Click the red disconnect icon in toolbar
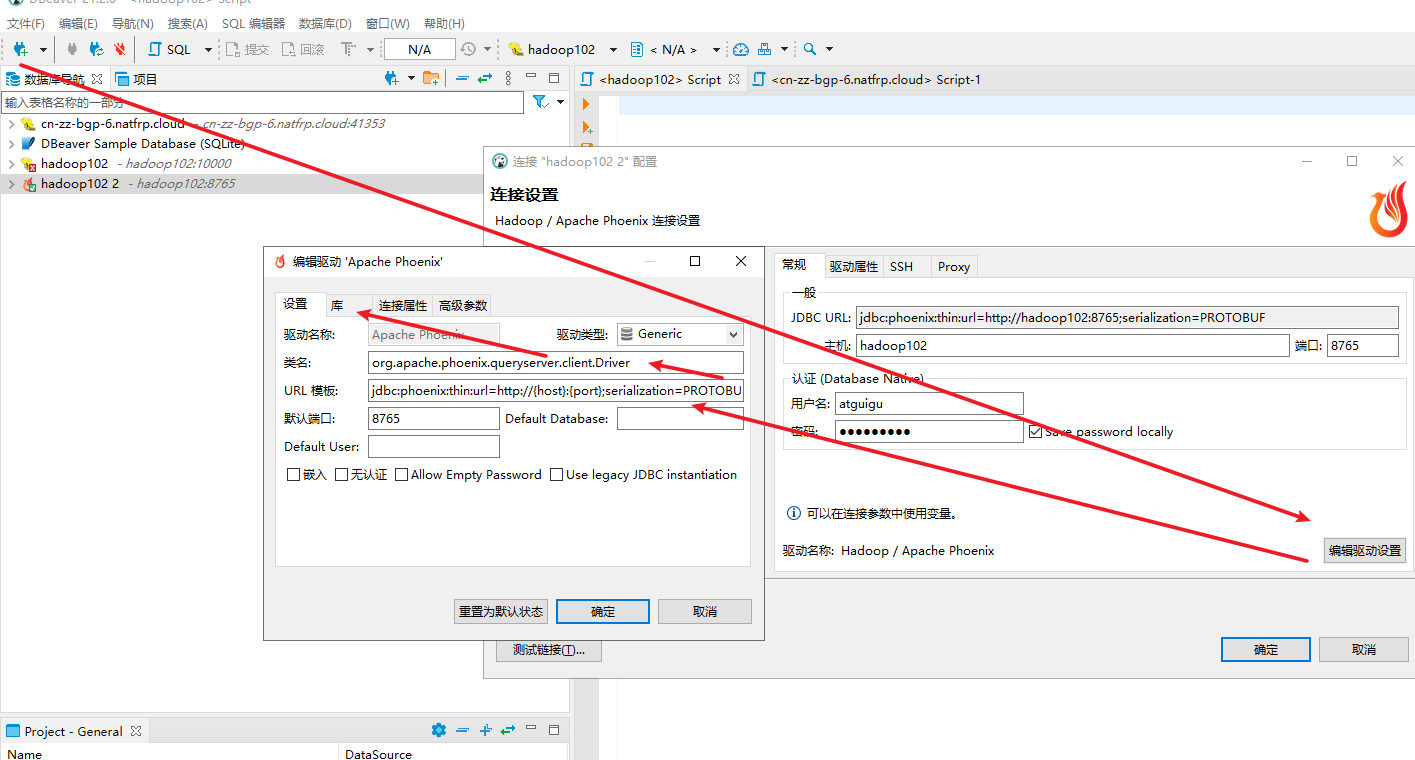This screenshot has height=760, width=1415. (x=120, y=49)
